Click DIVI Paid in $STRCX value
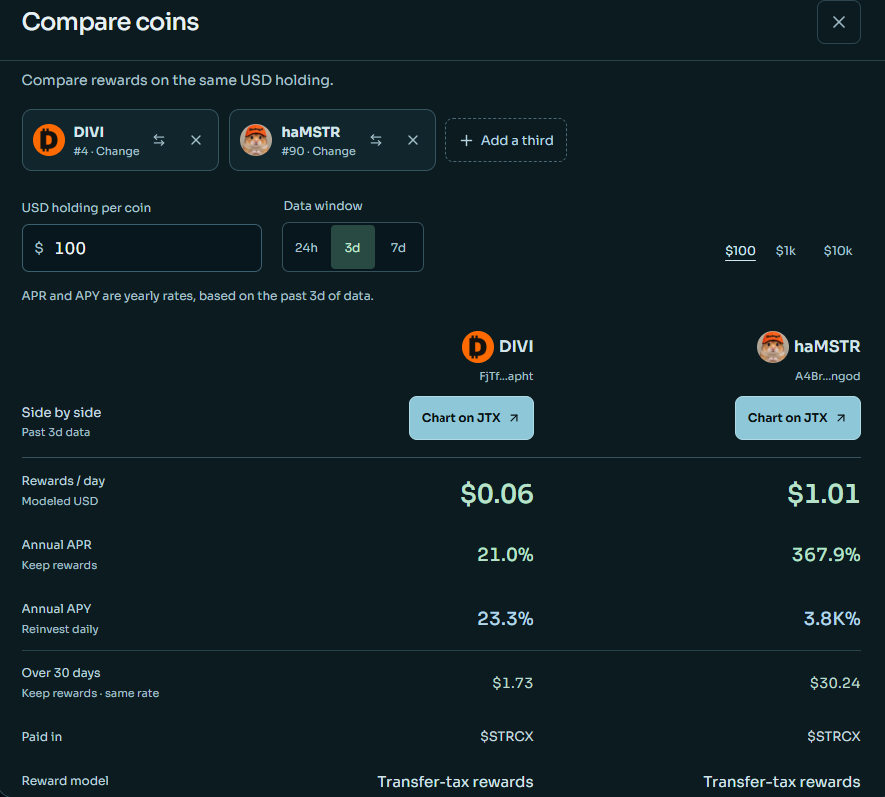Screen dimensions: 885x797 (507, 736)
